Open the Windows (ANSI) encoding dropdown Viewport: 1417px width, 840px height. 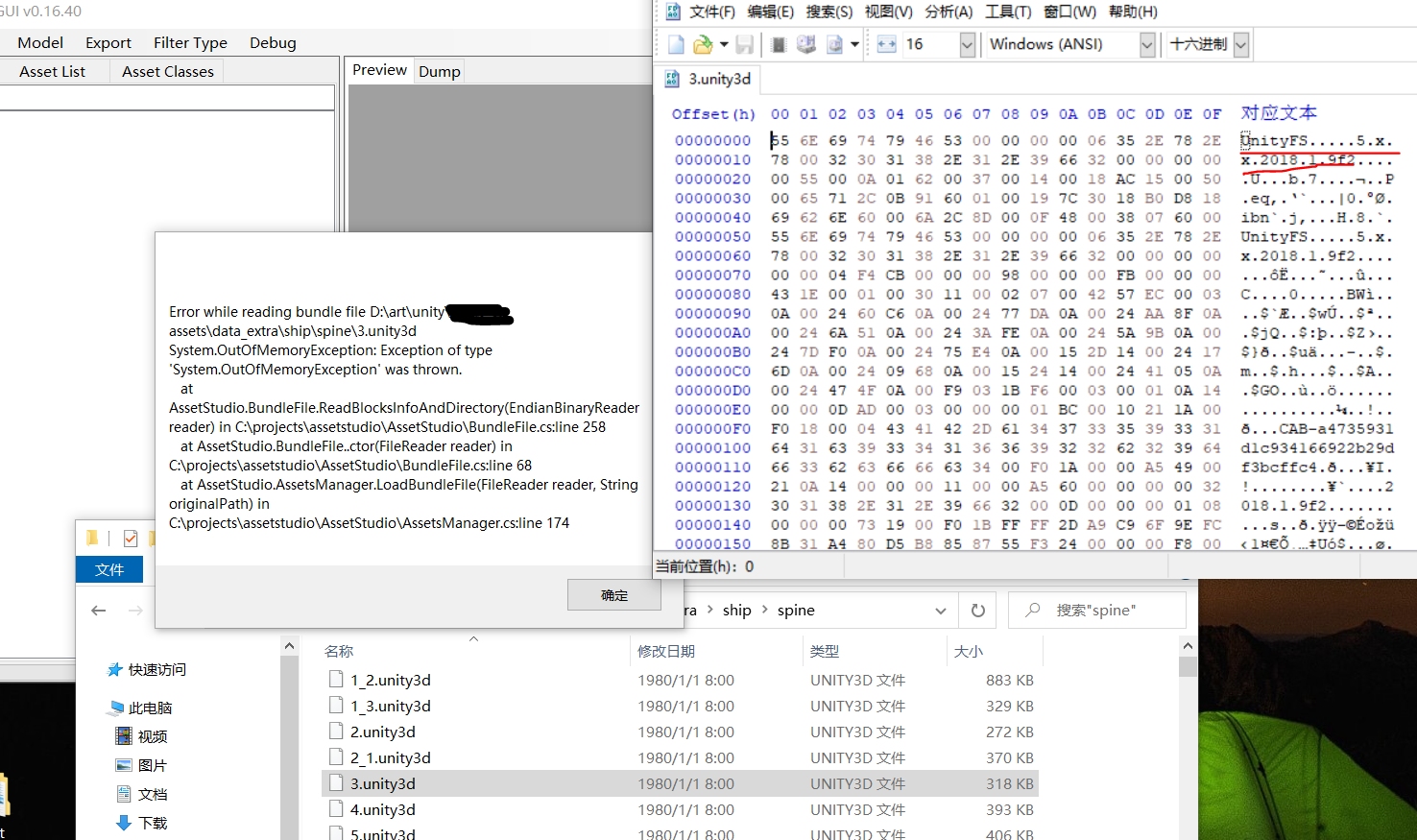pyautogui.click(x=1146, y=44)
